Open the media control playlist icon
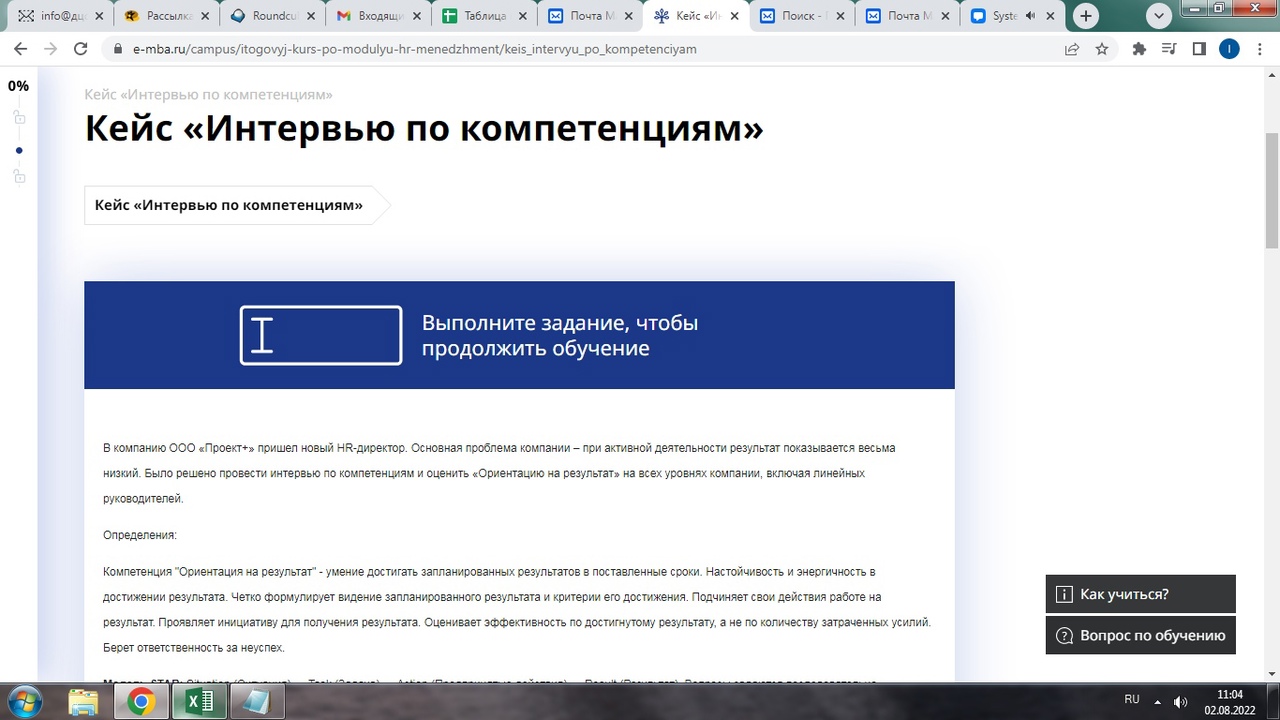 (1168, 49)
